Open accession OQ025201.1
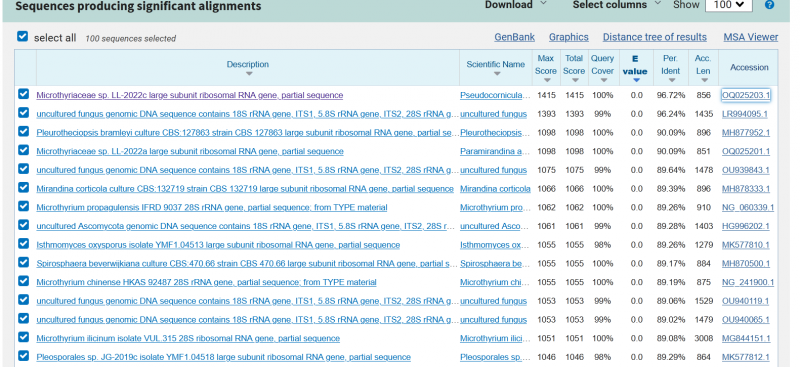 point(746,152)
